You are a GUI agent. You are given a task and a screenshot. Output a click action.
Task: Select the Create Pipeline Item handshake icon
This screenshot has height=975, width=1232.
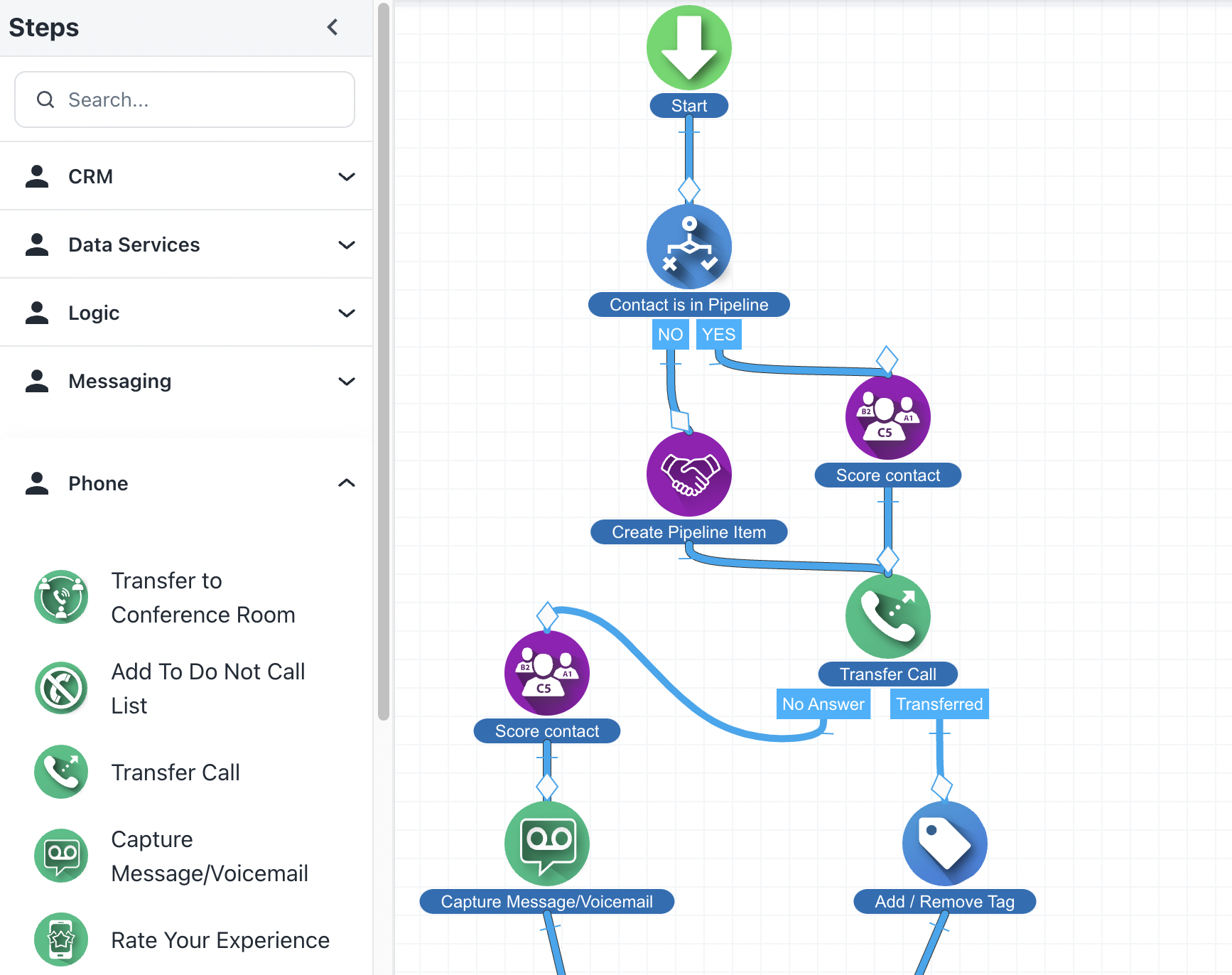tap(688, 474)
